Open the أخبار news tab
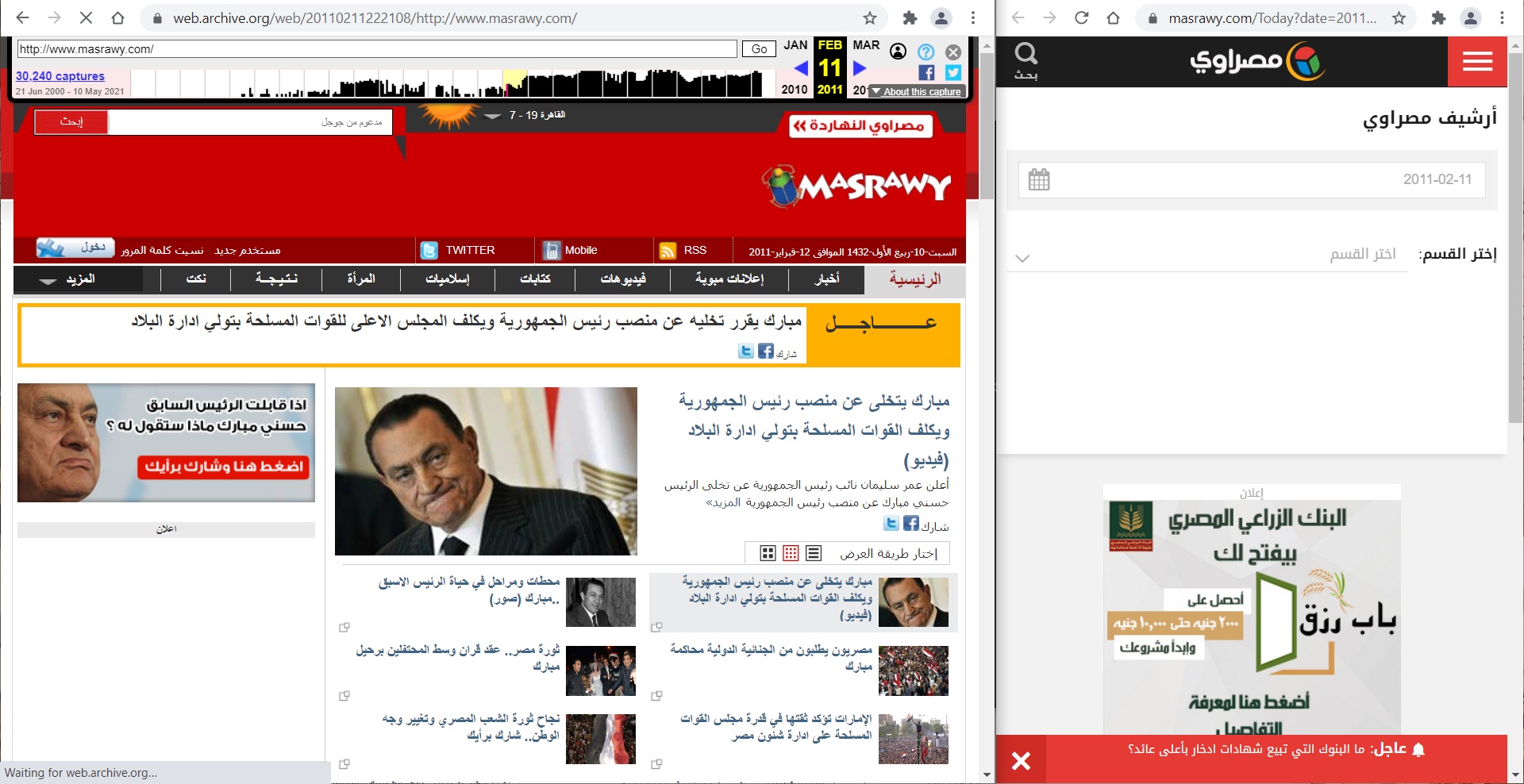This screenshot has height=784, width=1524. pos(827,279)
